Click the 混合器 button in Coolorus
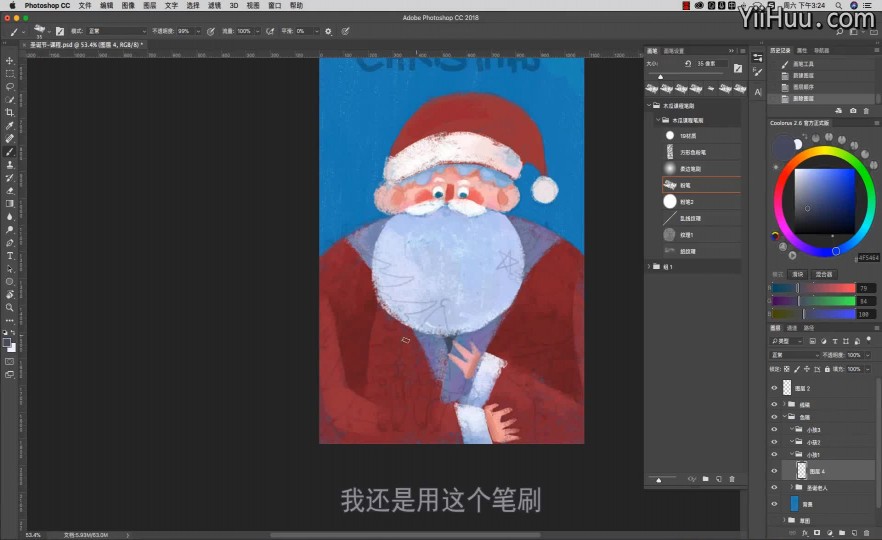The image size is (882, 540). pyautogui.click(x=824, y=274)
